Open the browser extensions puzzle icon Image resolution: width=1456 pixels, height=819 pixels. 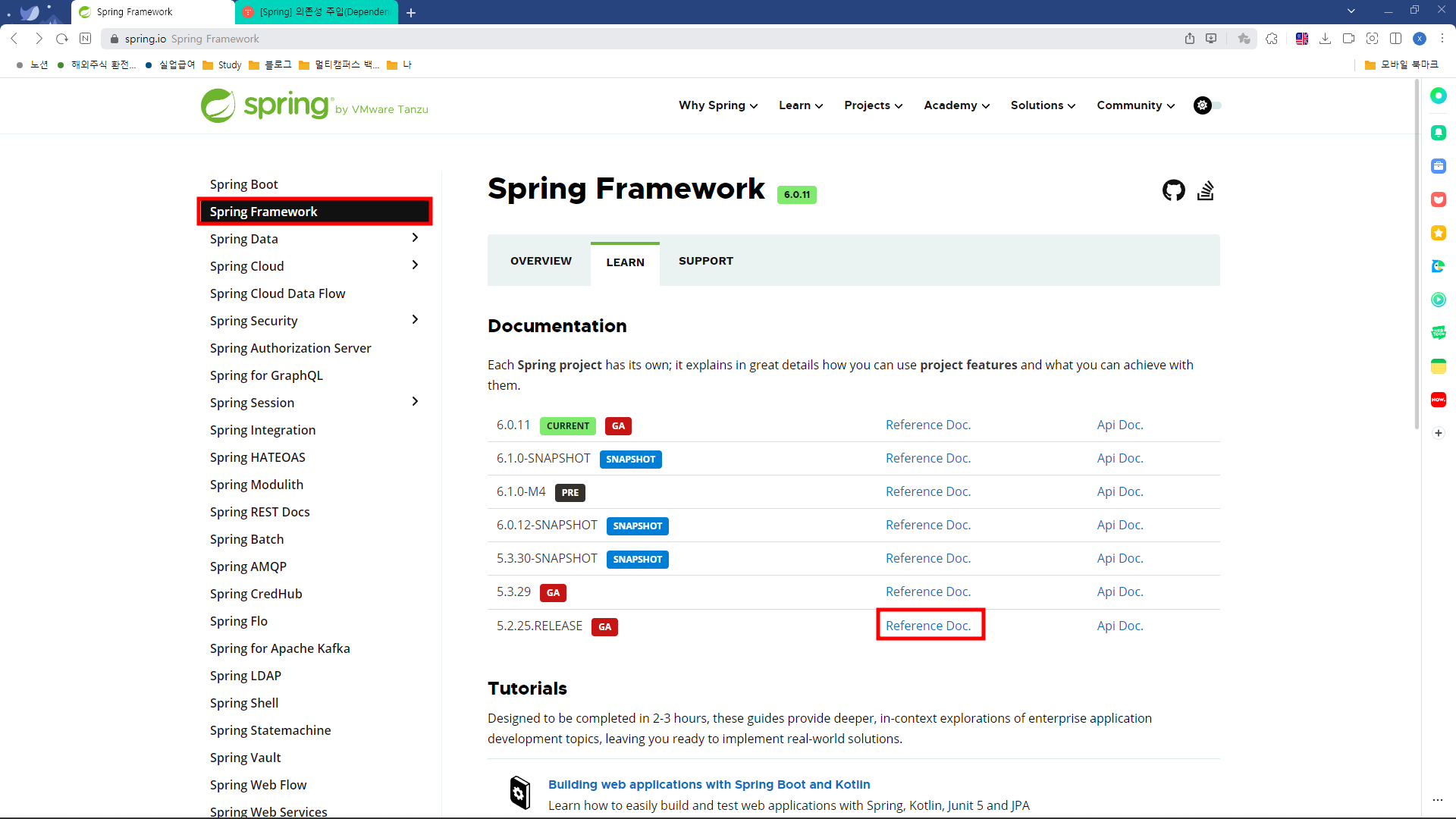pos(1272,39)
